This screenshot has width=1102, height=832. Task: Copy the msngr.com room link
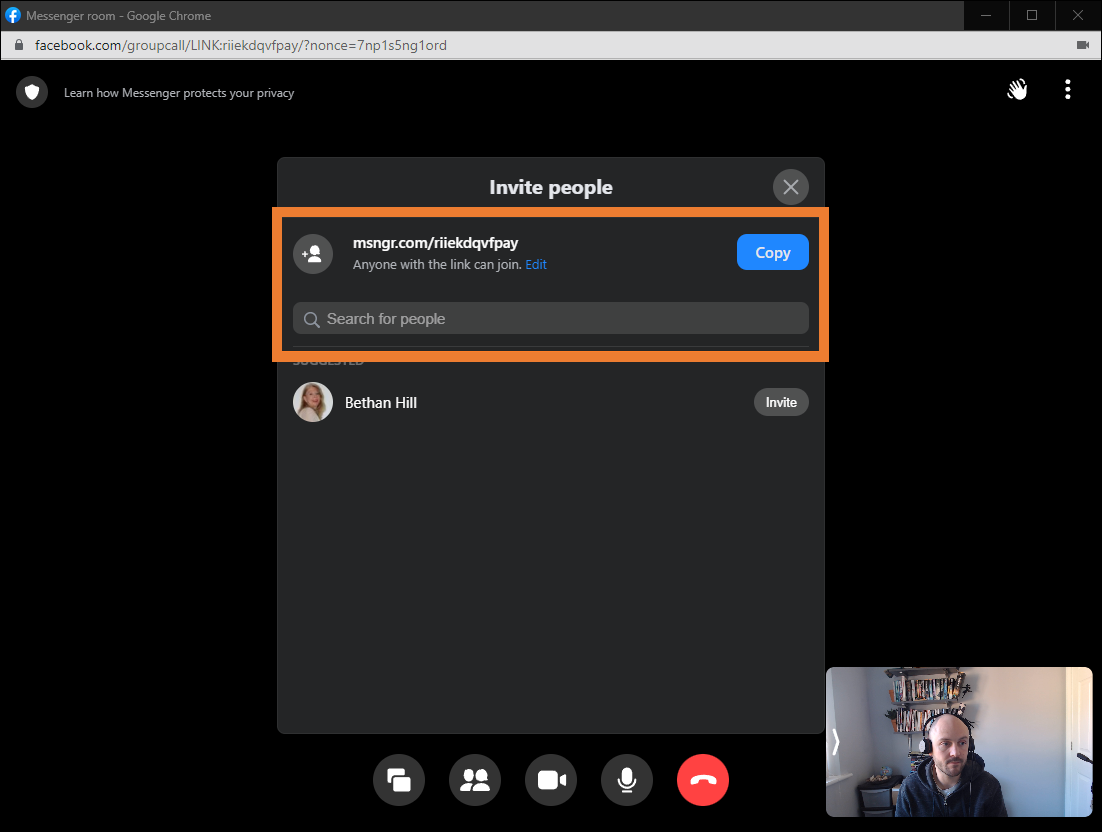(772, 253)
